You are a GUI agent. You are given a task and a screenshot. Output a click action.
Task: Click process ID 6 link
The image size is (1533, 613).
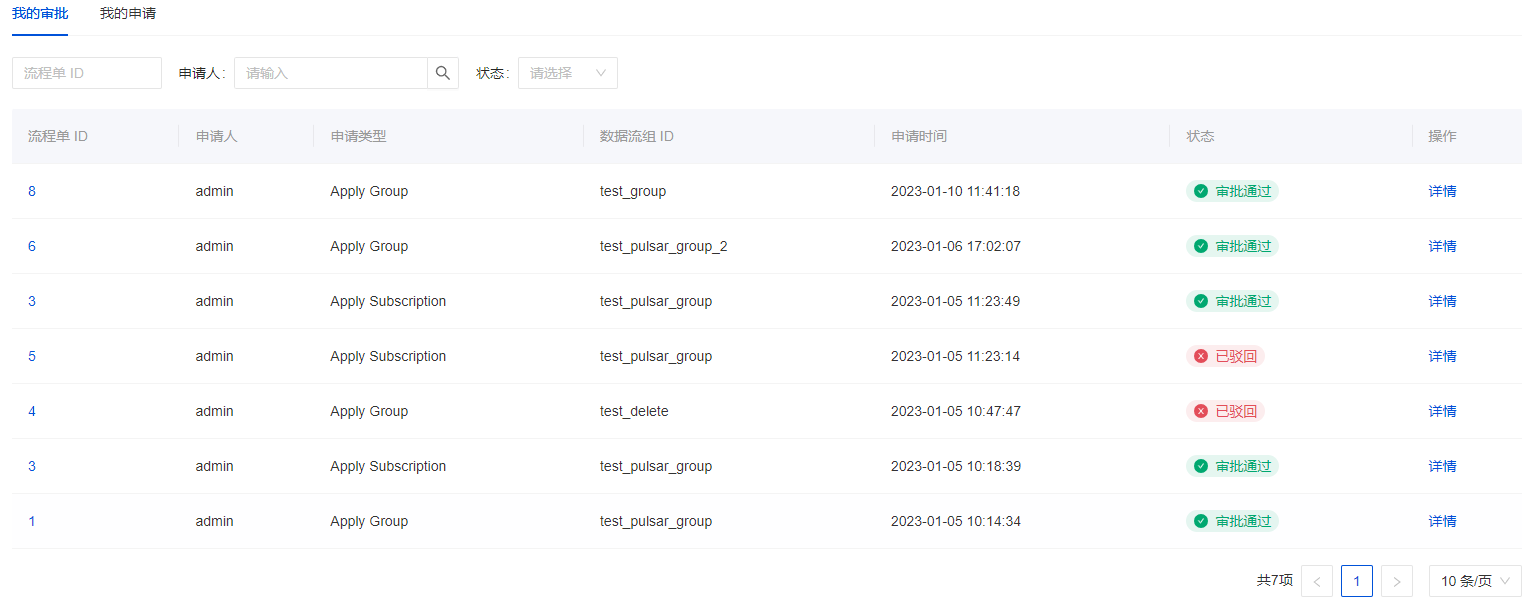pyautogui.click(x=32, y=246)
